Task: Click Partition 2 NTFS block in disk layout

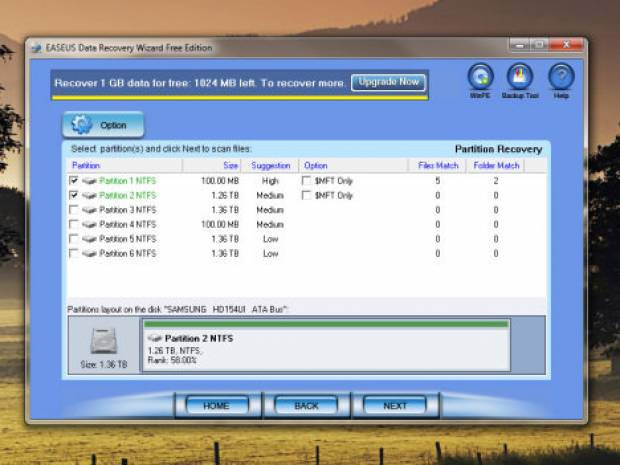Action: click(327, 344)
